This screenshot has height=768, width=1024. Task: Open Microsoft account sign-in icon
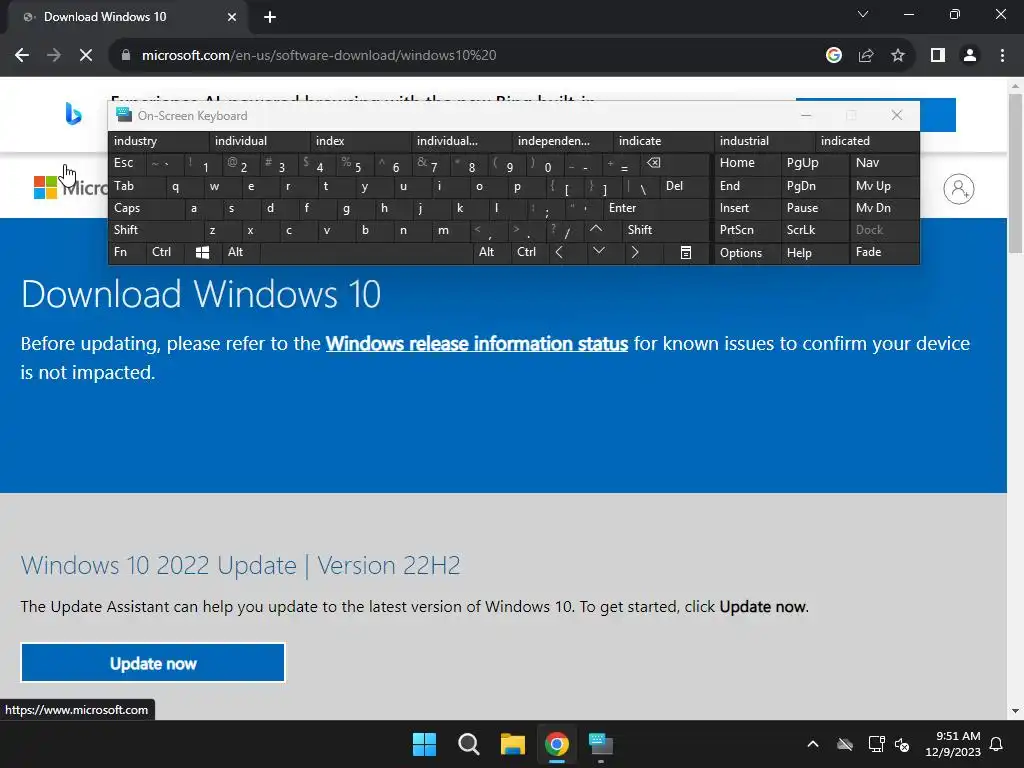tap(959, 189)
